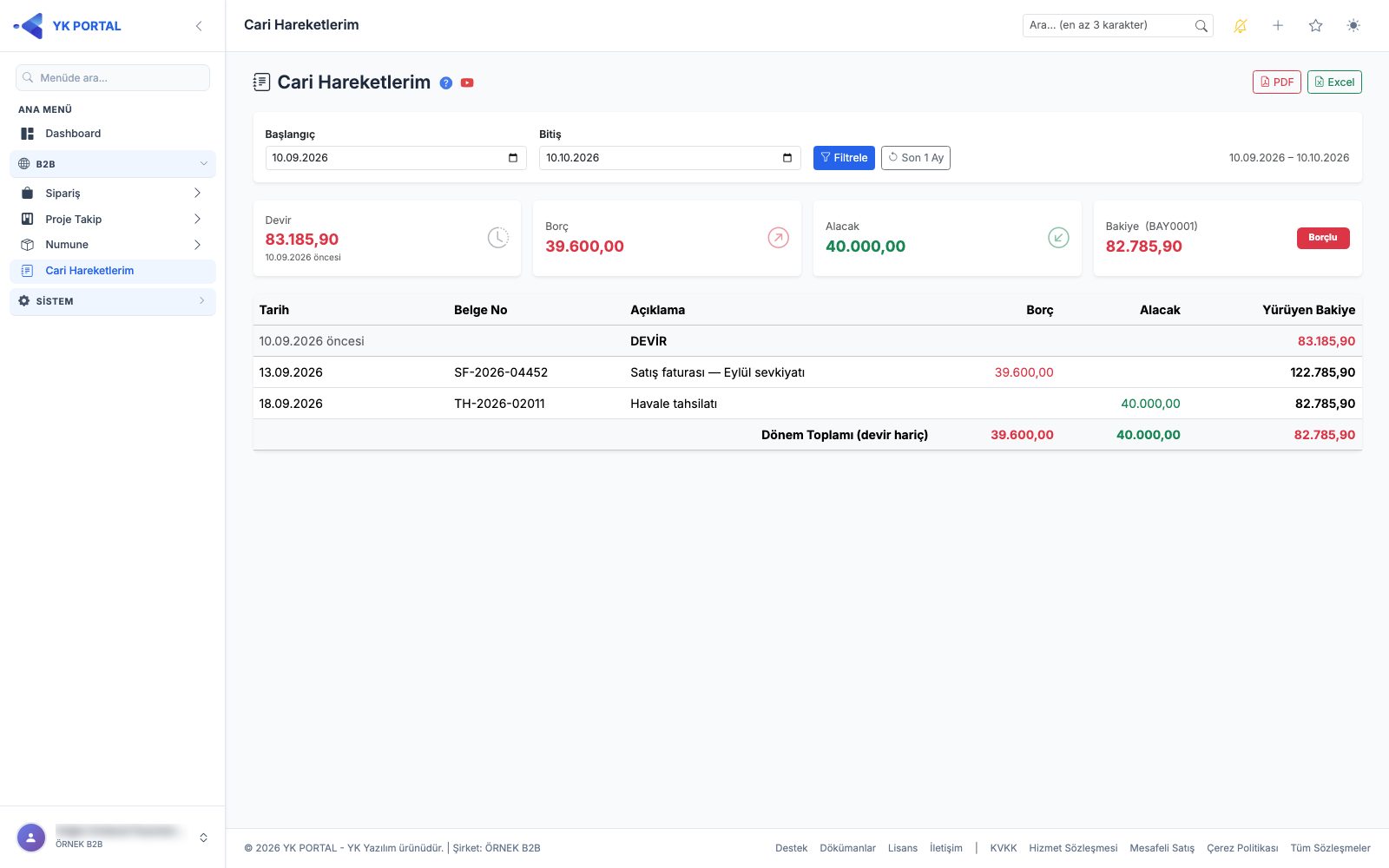Image resolution: width=1389 pixels, height=868 pixels.
Task: Open notifications bell icon
Action: click(x=1240, y=26)
